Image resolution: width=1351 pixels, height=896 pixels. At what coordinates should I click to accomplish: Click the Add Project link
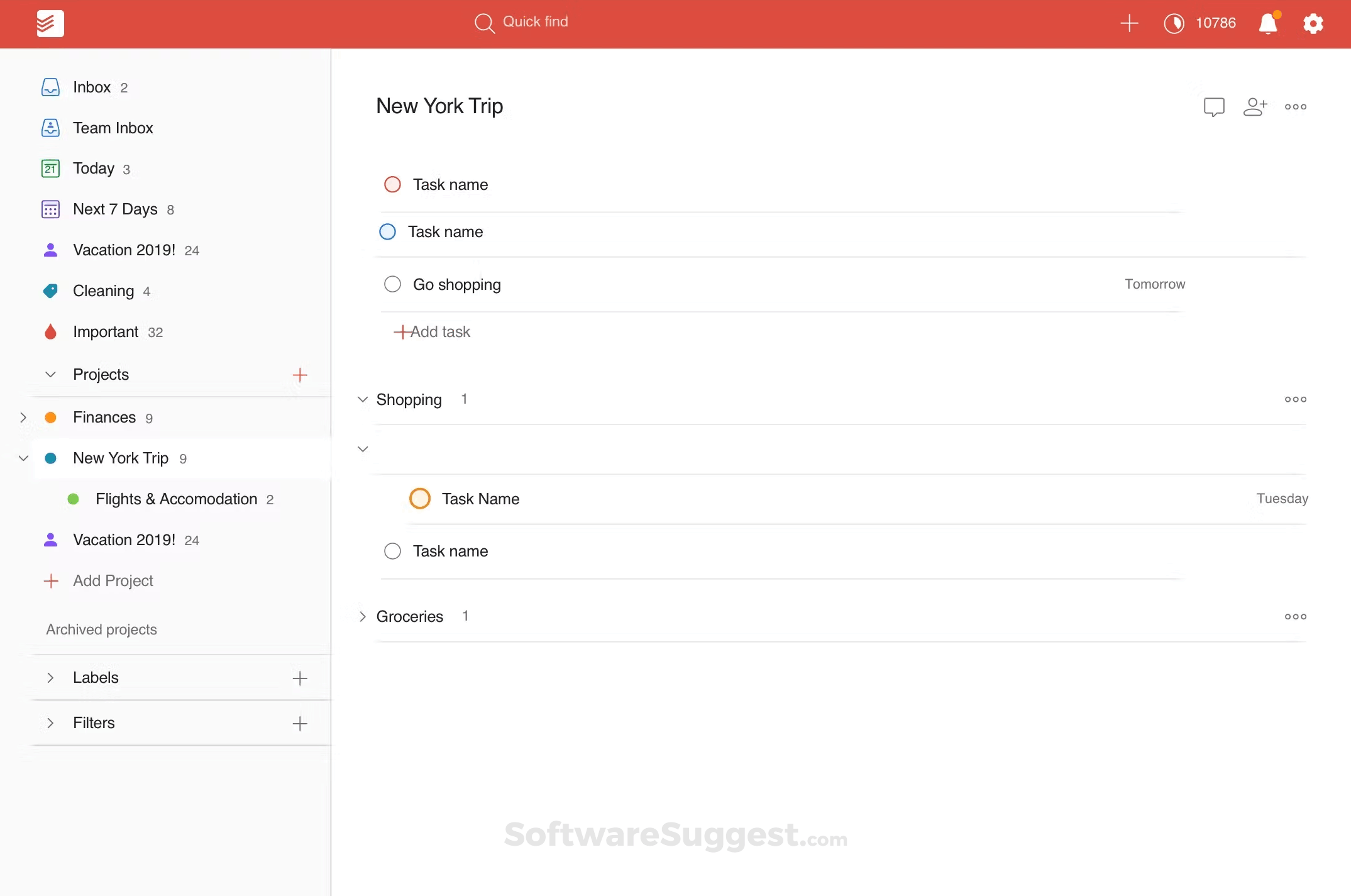click(x=113, y=580)
